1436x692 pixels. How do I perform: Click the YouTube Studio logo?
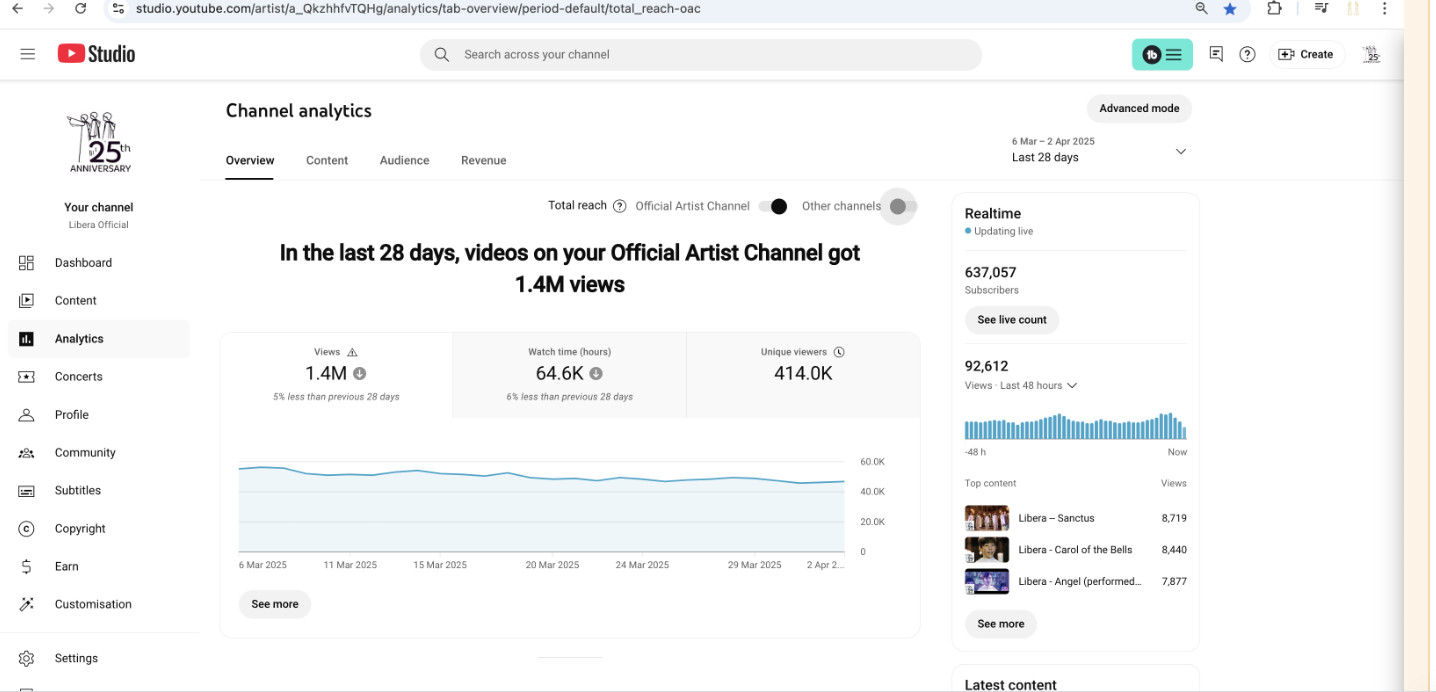(x=96, y=54)
